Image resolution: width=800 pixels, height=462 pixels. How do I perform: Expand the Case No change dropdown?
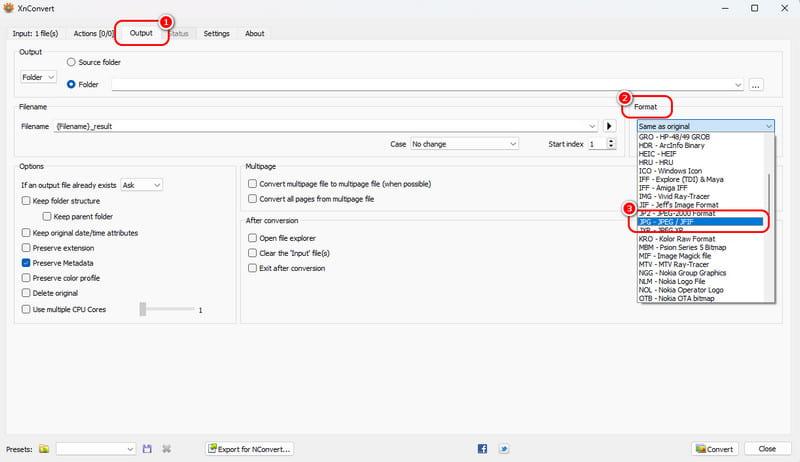click(x=464, y=144)
